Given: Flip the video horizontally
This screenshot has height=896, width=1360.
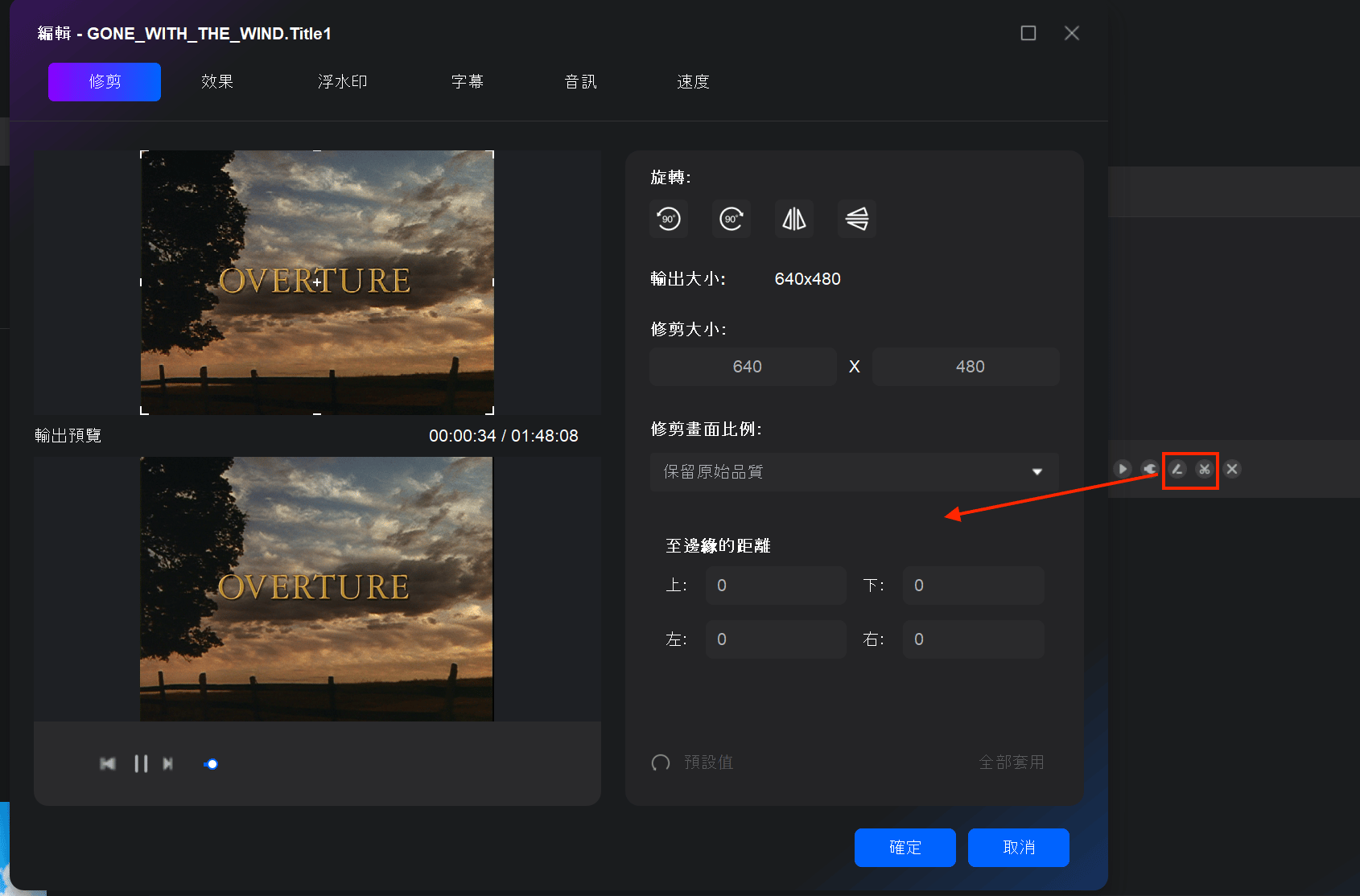Looking at the screenshot, I should tap(794, 219).
